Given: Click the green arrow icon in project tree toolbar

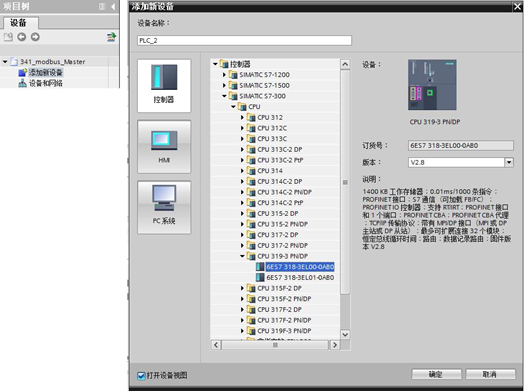Looking at the screenshot, I should [x=111, y=37].
